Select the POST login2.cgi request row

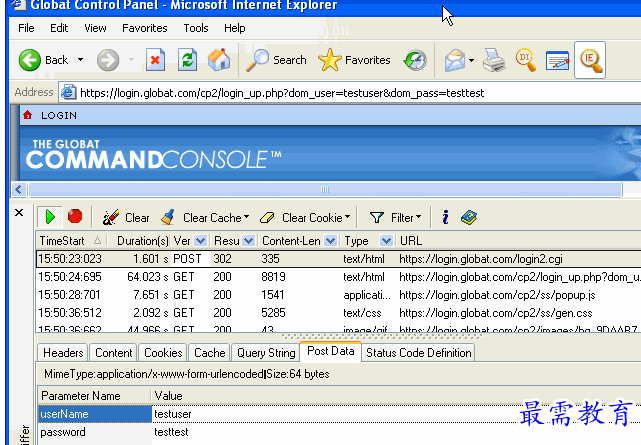[x=338, y=259]
